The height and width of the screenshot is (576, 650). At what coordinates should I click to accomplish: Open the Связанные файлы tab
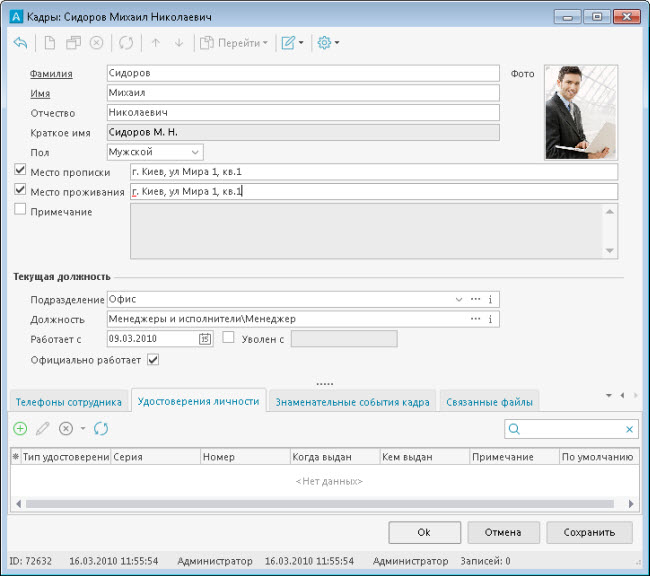click(490, 402)
